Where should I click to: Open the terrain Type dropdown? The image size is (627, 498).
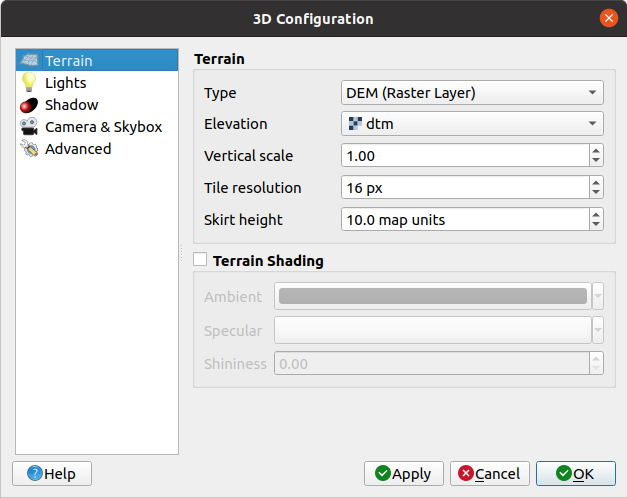point(472,94)
